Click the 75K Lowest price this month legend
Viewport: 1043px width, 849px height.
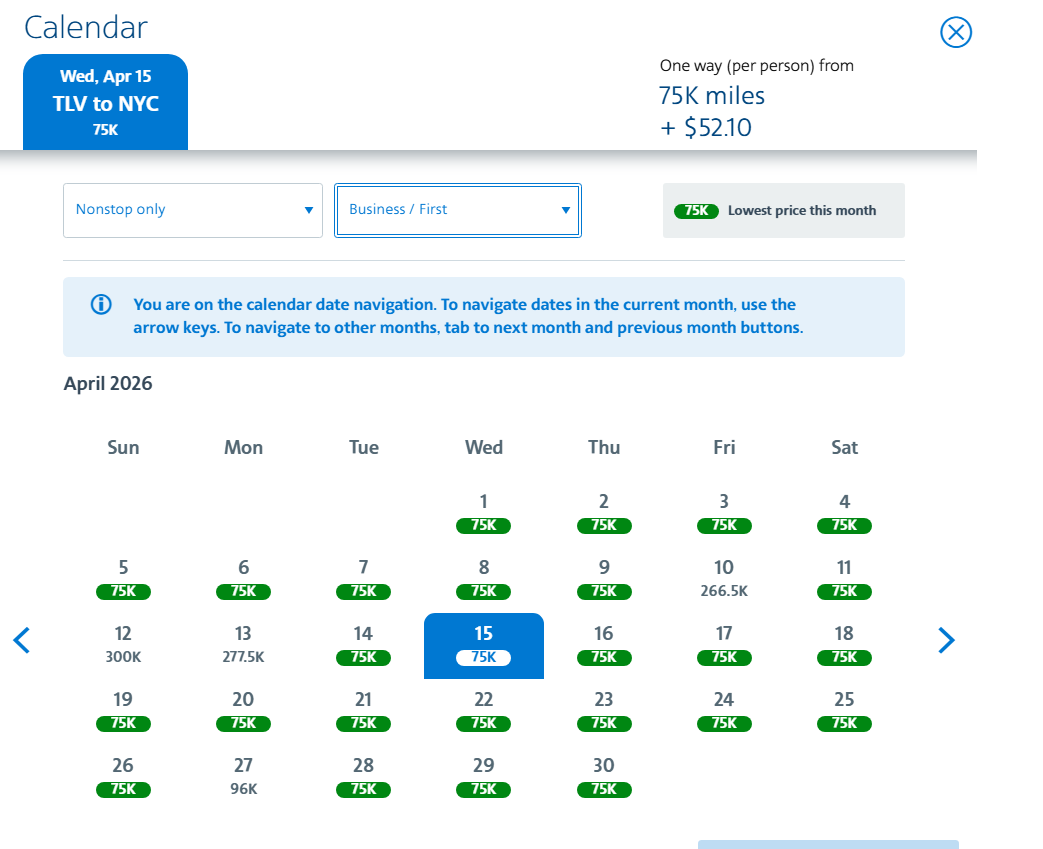pyautogui.click(x=783, y=211)
